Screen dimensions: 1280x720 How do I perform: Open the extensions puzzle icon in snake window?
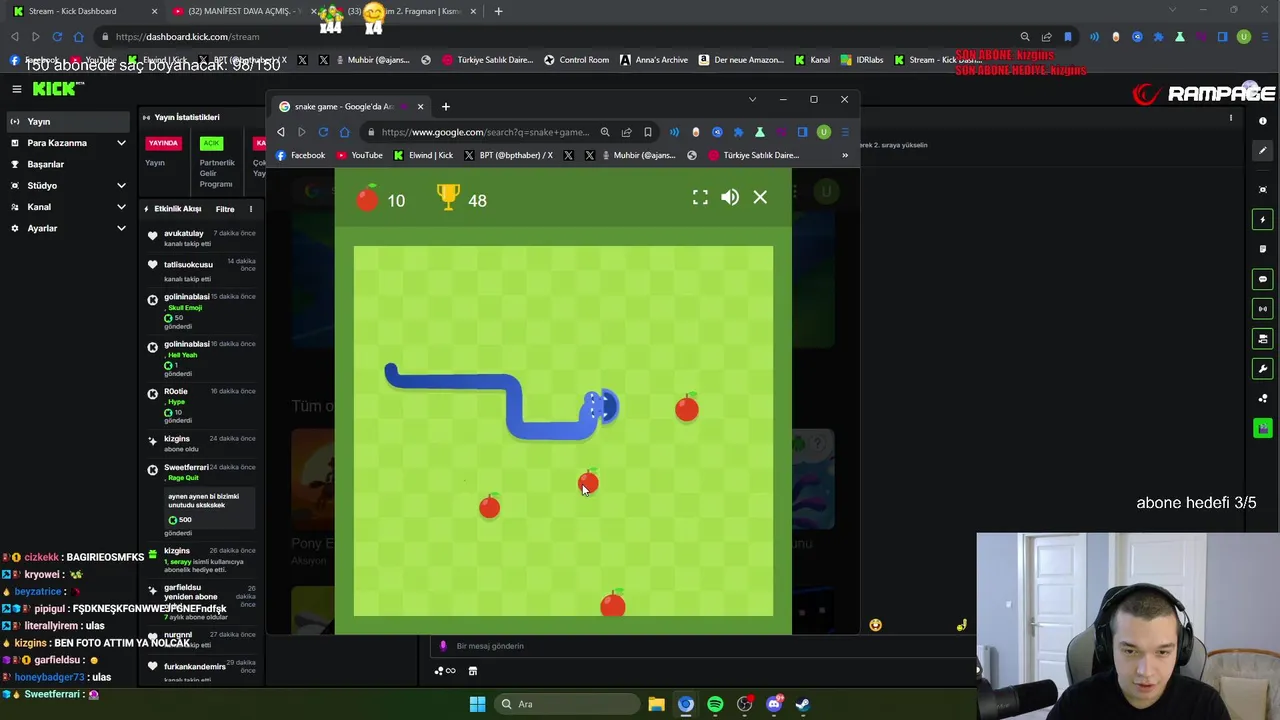point(738,132)
